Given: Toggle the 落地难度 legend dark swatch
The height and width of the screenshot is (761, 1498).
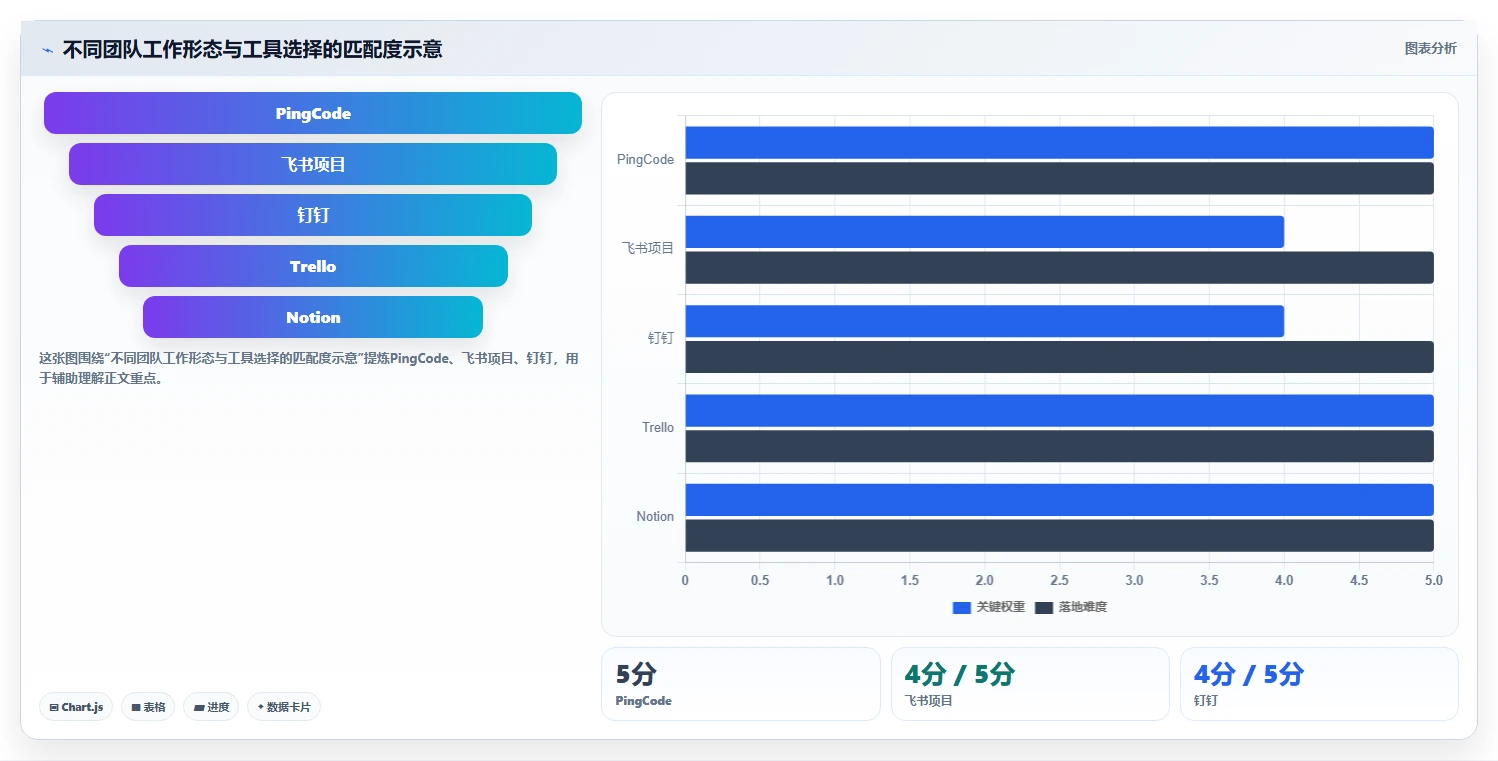Looking at the screenshot, I should (x=1044, y=608).
